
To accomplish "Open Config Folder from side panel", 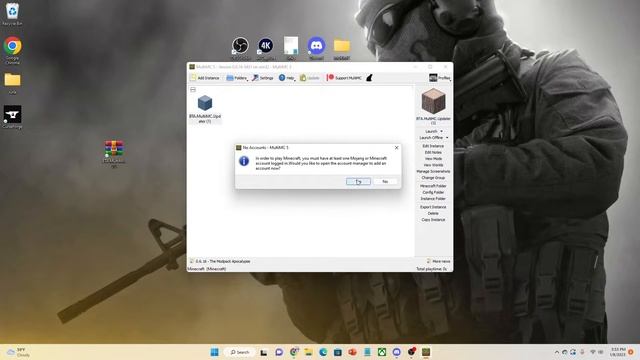I will tap(433, 192).
